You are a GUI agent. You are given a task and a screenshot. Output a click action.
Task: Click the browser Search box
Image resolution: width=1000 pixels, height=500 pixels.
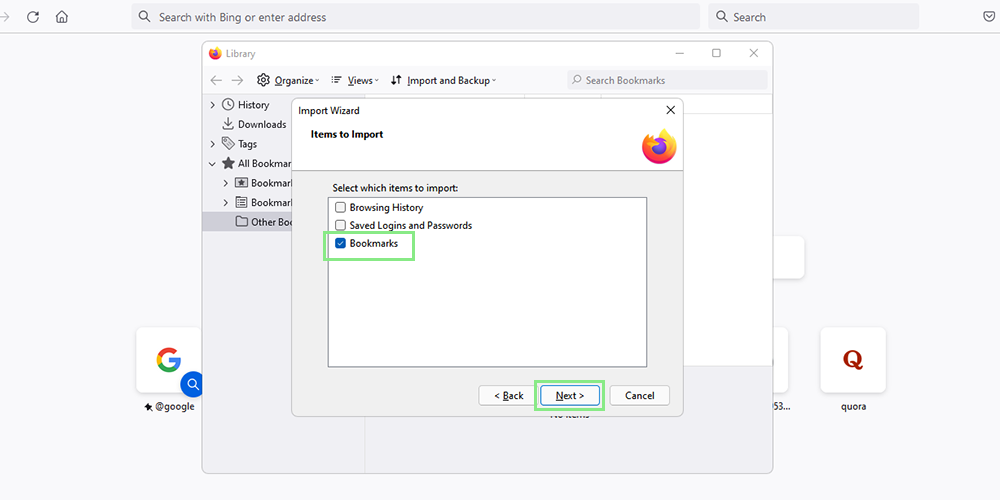click(813, 17)
